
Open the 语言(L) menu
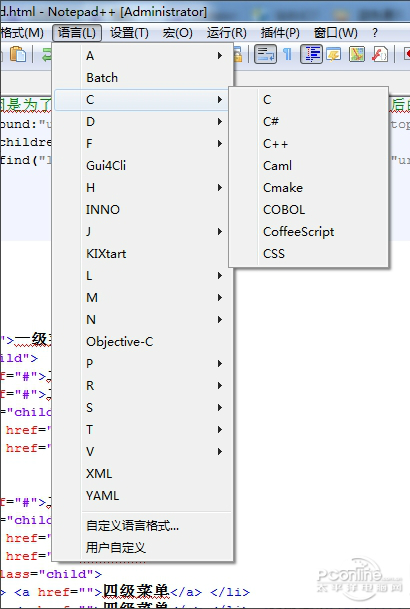pyautogui.click(x=77, y=33)
